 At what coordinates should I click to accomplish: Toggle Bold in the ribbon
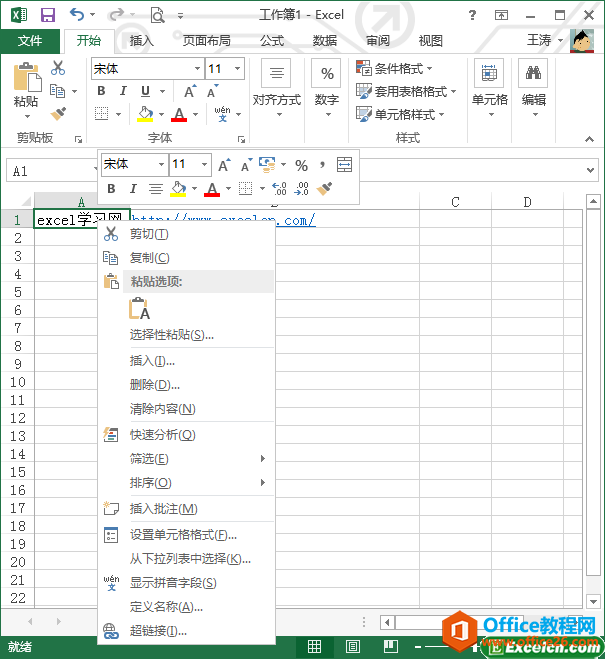[101, 91]
